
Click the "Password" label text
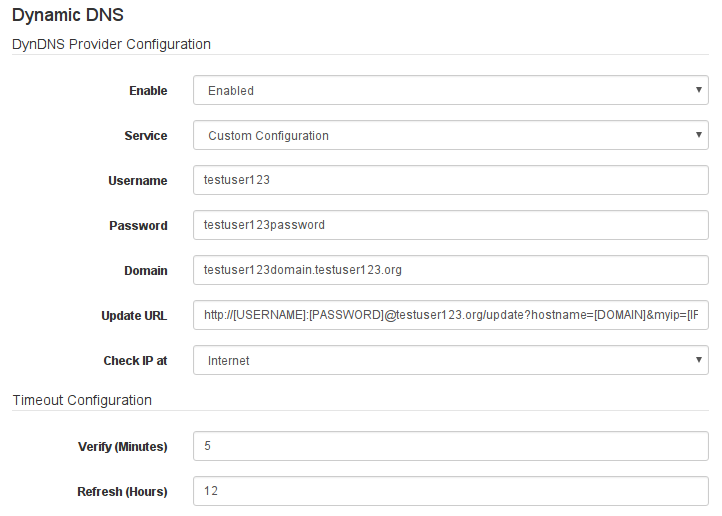(138, 225)
